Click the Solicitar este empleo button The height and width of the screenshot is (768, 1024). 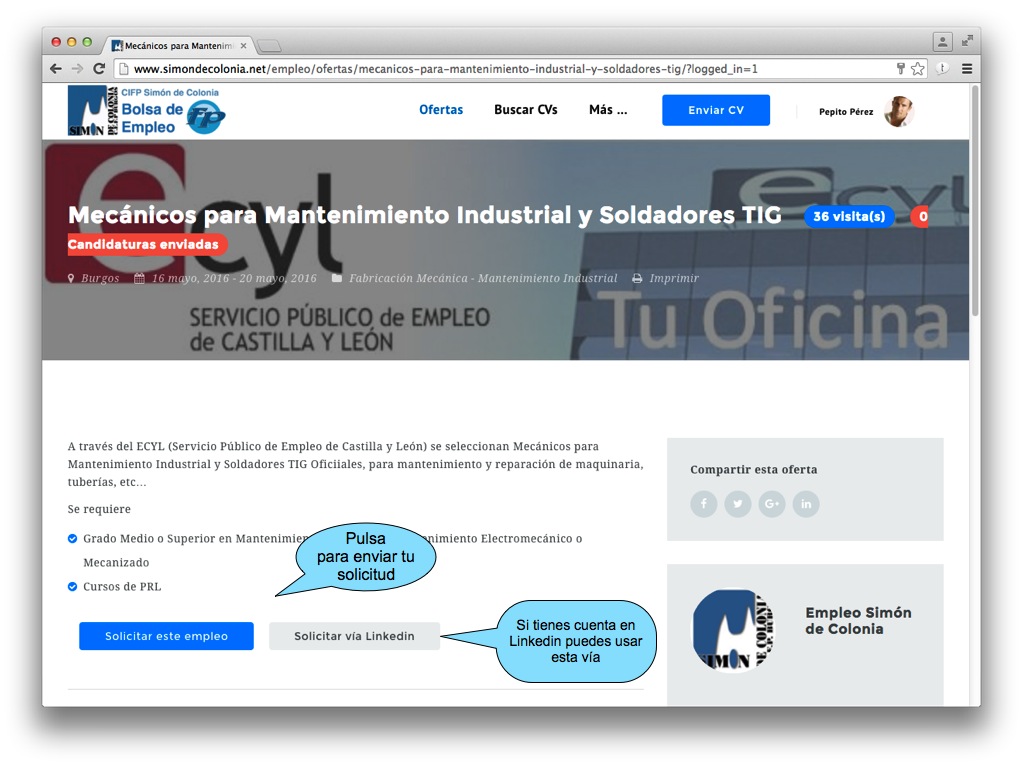pyautogui.click(x=167, y=636)
